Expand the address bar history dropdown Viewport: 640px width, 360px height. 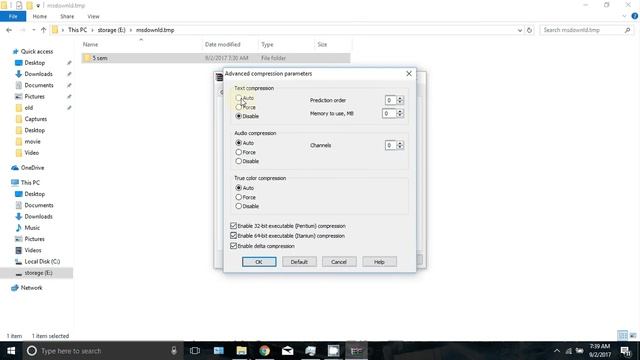520,30
